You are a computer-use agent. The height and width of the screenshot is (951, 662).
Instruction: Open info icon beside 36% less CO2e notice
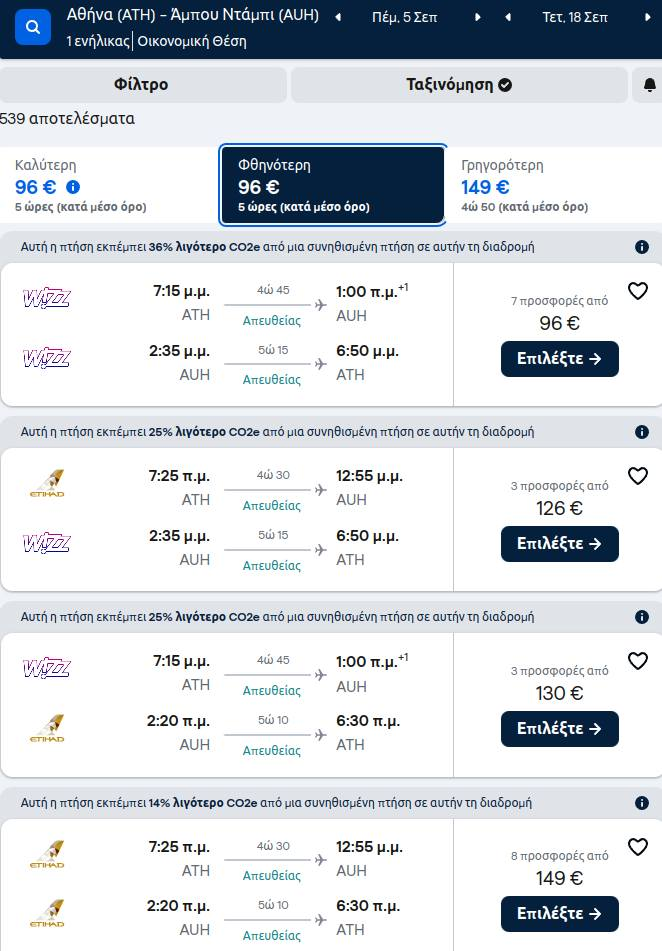(x=642, y=247)
